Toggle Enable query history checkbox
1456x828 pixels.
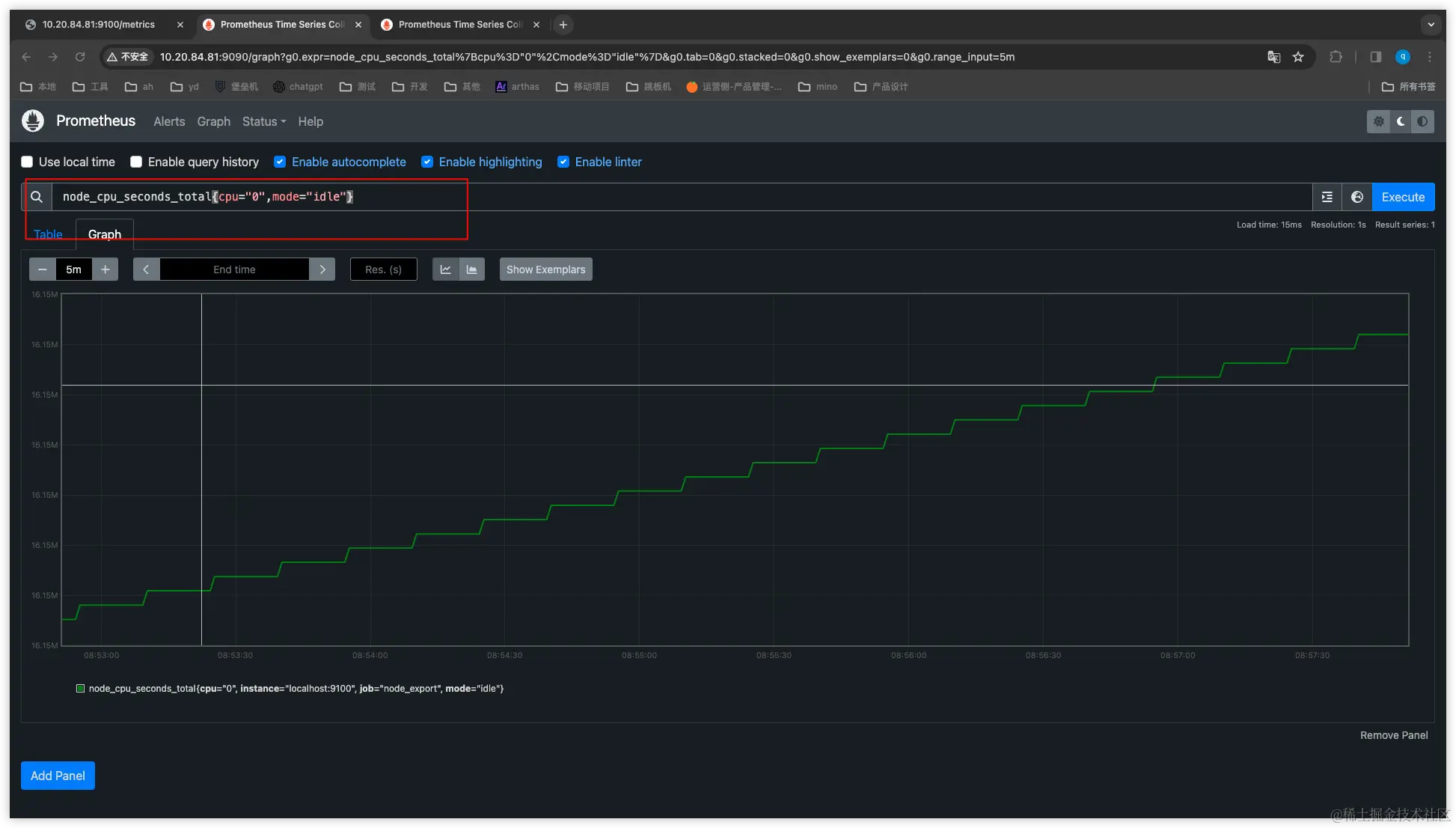(x=136, y=162)
